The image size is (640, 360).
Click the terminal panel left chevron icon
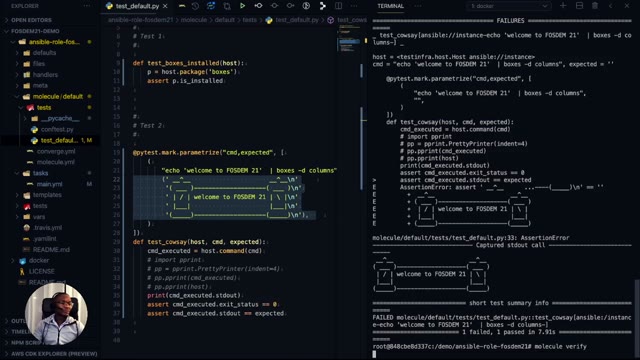tap(611, 6)
